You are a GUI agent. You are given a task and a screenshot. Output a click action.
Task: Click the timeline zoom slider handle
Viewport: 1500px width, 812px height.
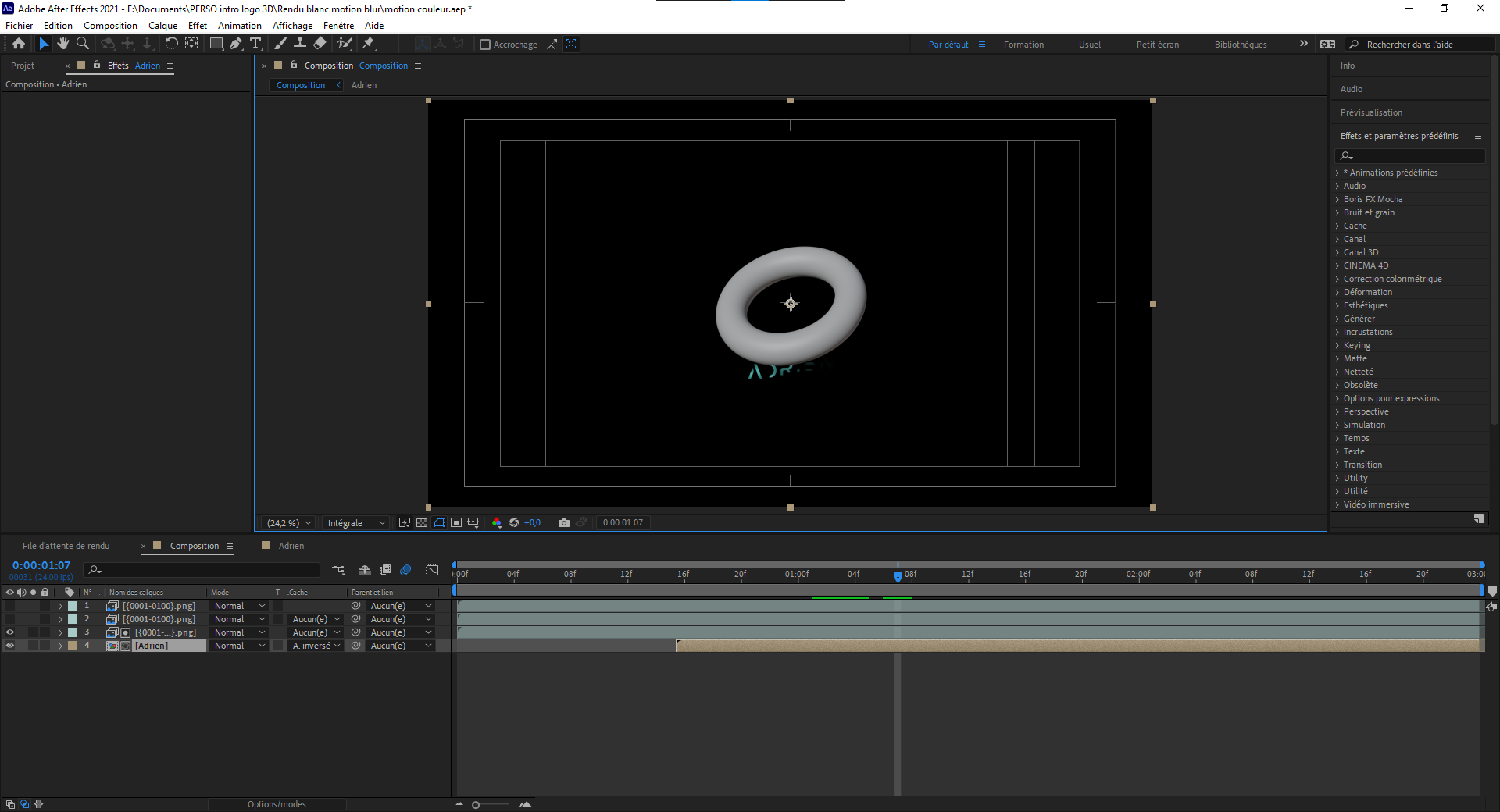click(476, 805)
